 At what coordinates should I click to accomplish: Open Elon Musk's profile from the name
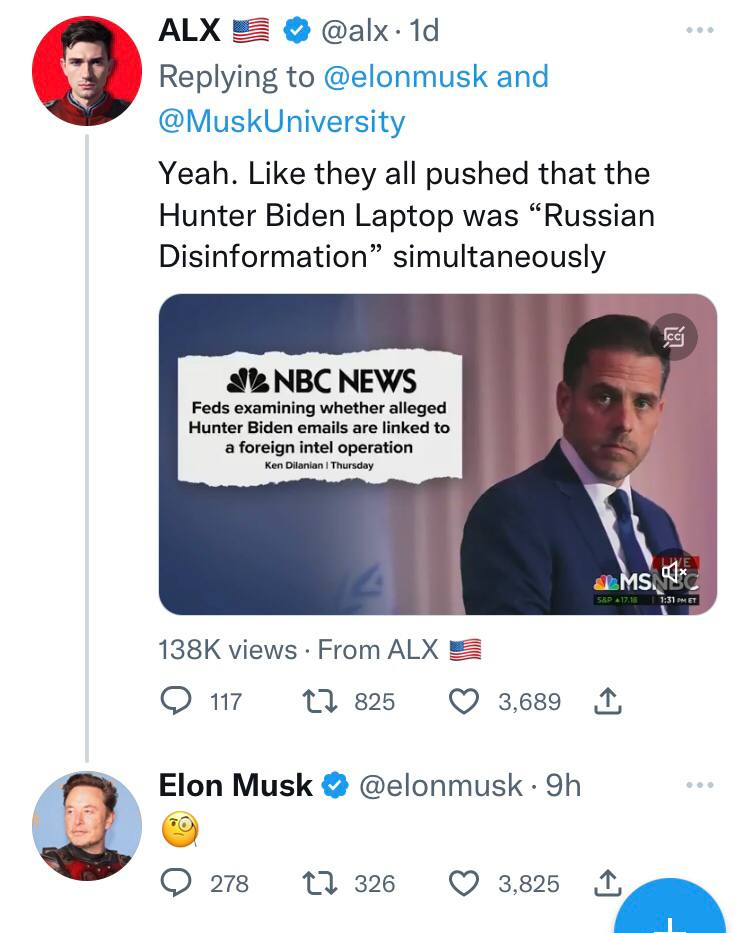point(235,785)
